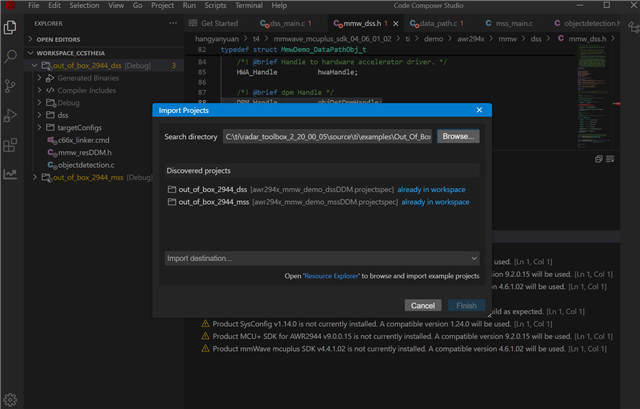Open objectdetection.c in the explorer
Image resolution: width=640 pixels, height=409 pixels.
click(x=86, y=165)
